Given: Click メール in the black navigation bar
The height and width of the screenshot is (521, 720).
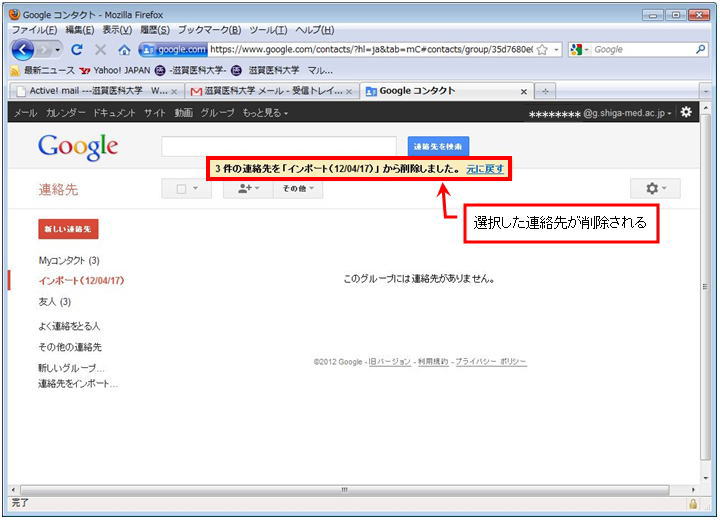Looking at the screenshot, I should 25,112.
